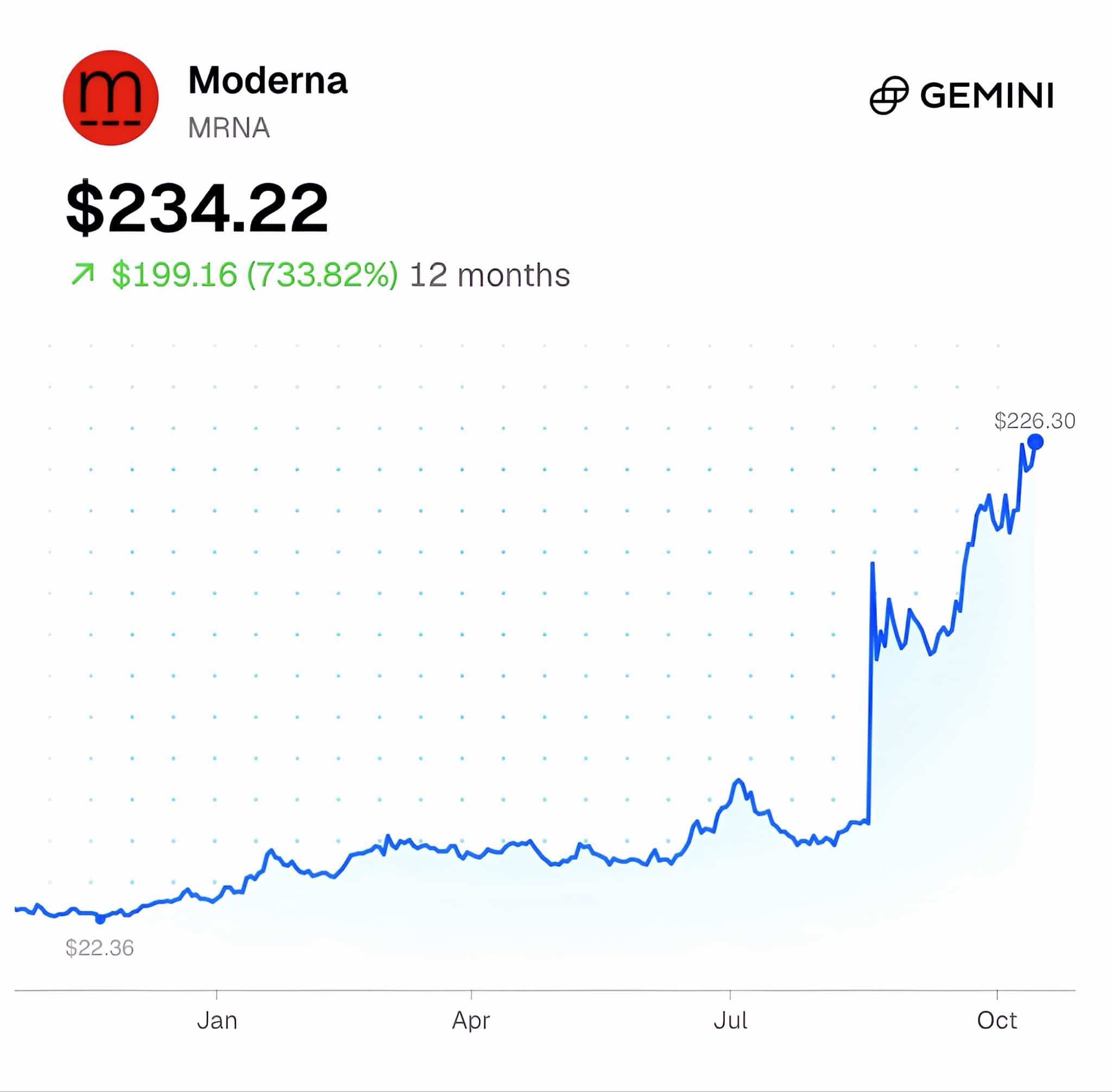Screen dimensions: 1112x1092
Task: Click the Oct axis label
Action: click(997, 1020)
